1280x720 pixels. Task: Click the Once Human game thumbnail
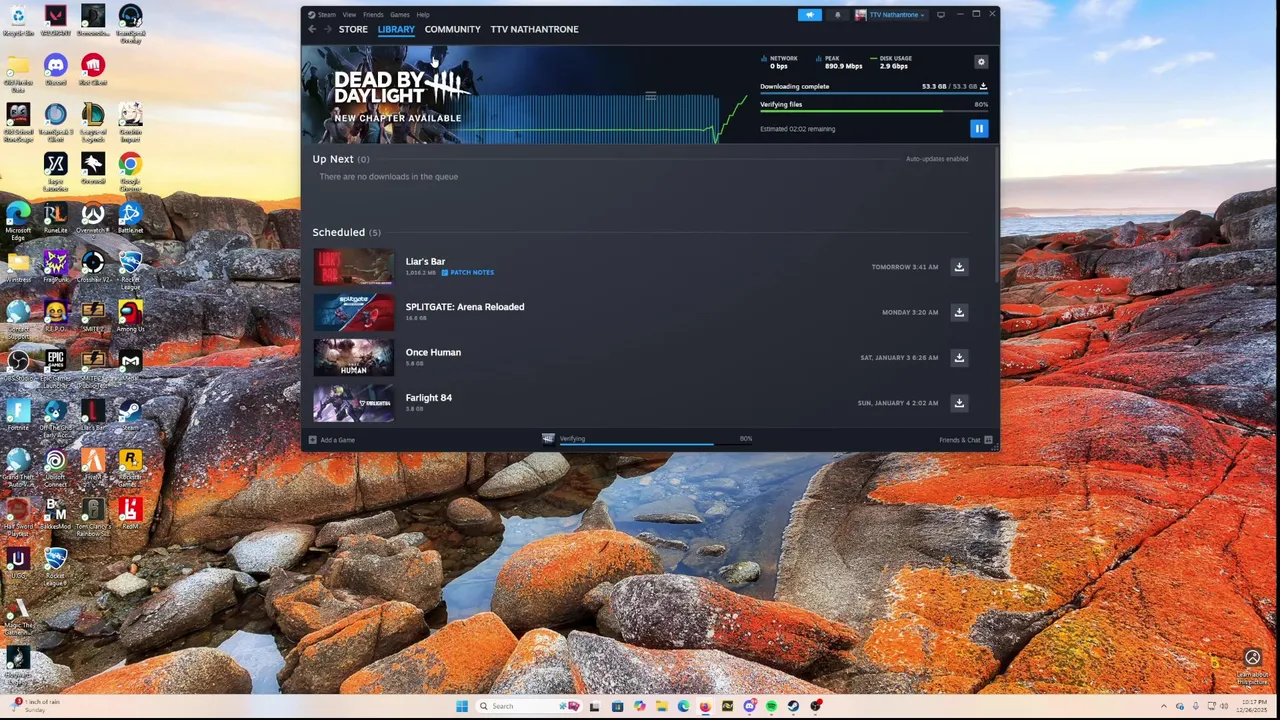tap(354, 358)
